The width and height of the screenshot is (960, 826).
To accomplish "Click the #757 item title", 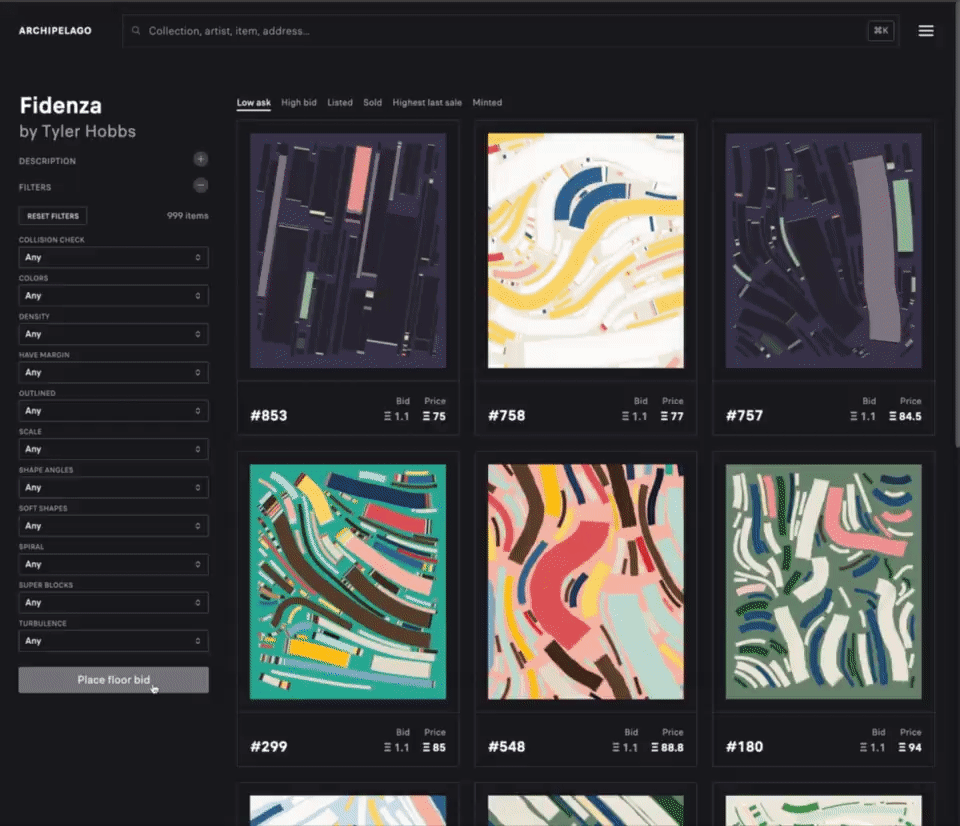I will [x=744, y=416].
